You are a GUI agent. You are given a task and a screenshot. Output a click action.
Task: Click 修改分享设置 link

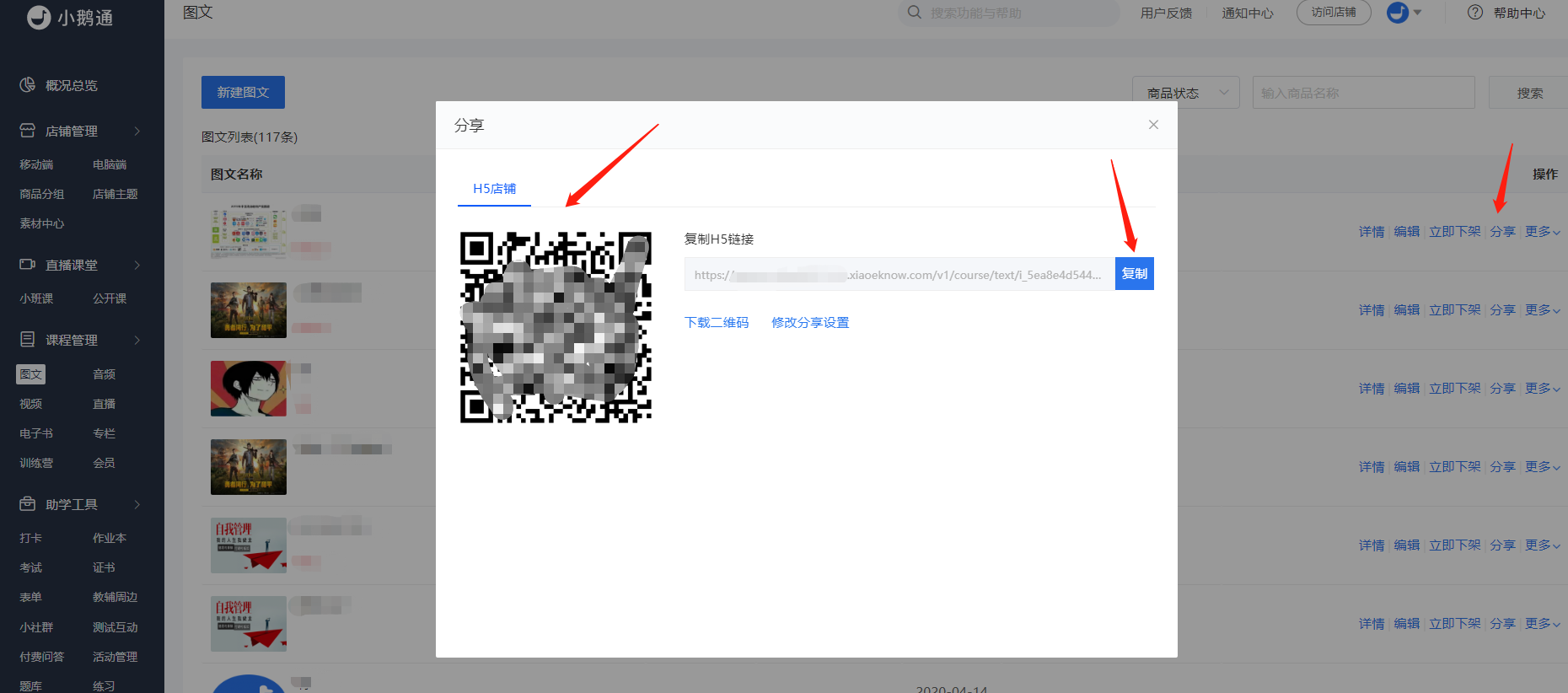[x=810, y=323]
